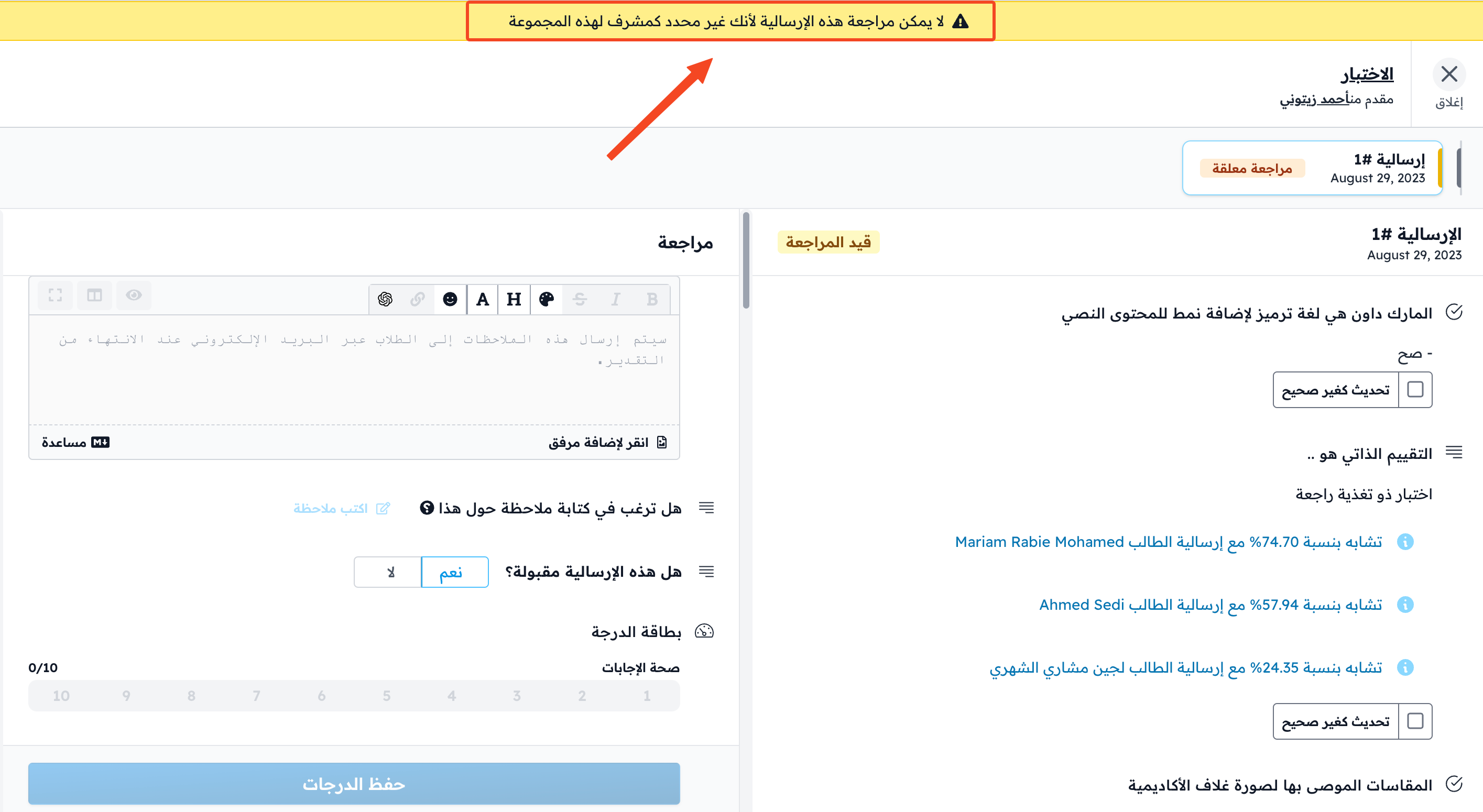Click انقر لإضافة مرفق attachment
This screenshot has height=812, width=1483.
[607, 442]
